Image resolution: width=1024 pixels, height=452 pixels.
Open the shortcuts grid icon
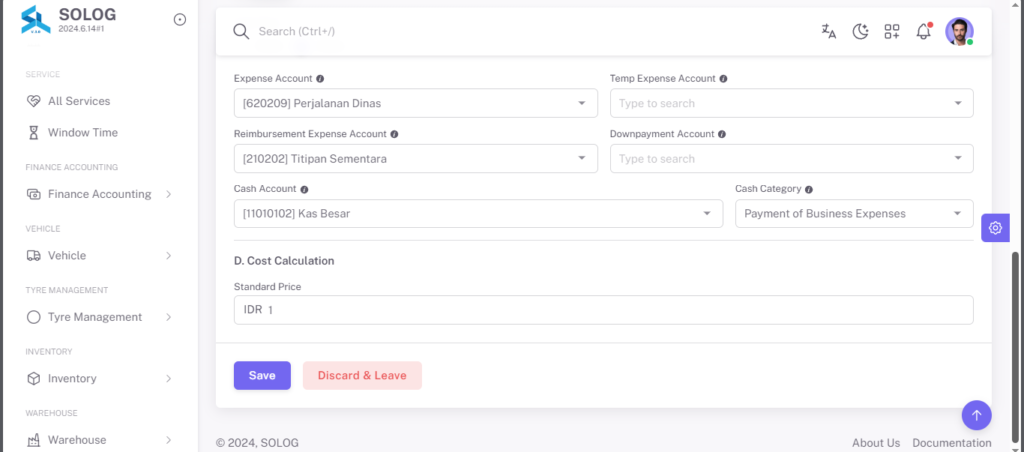[892, 31]
